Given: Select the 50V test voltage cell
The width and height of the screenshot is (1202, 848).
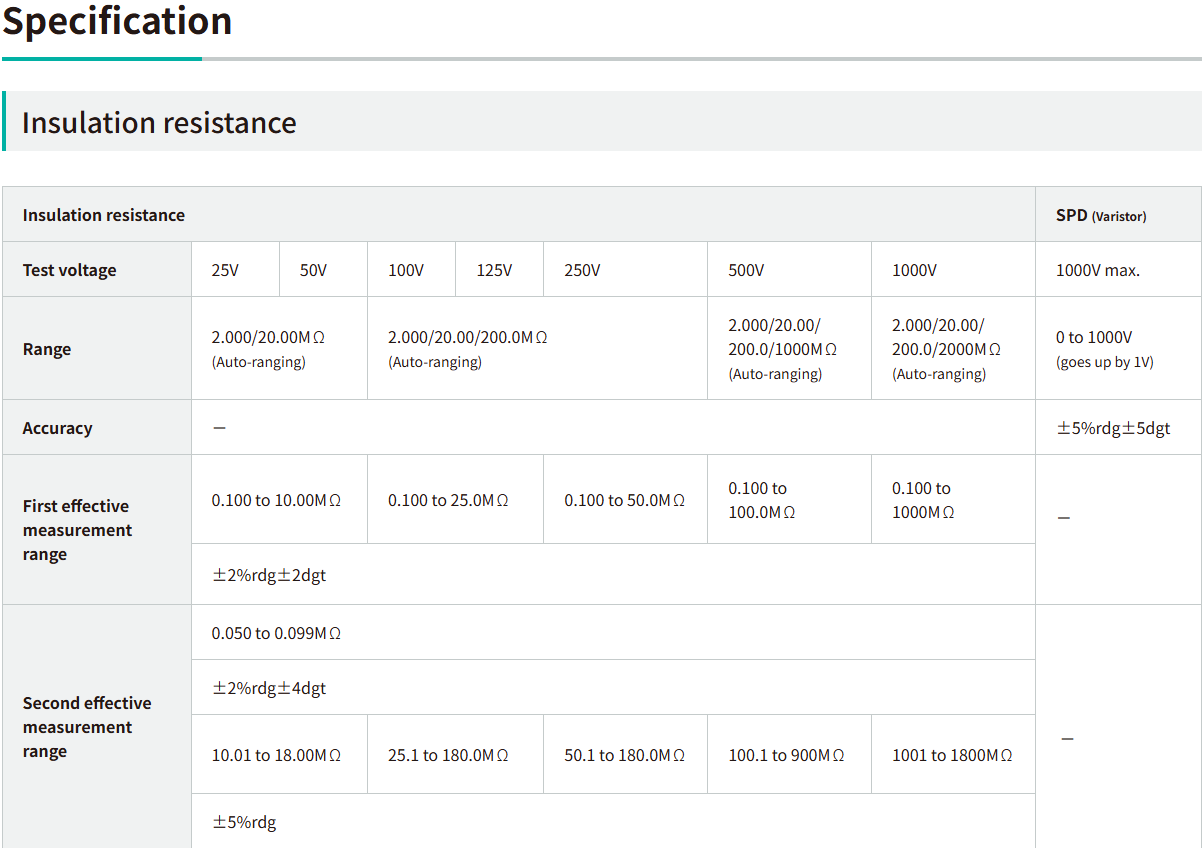Looking at the screenshot, I should tap(313, 270).
